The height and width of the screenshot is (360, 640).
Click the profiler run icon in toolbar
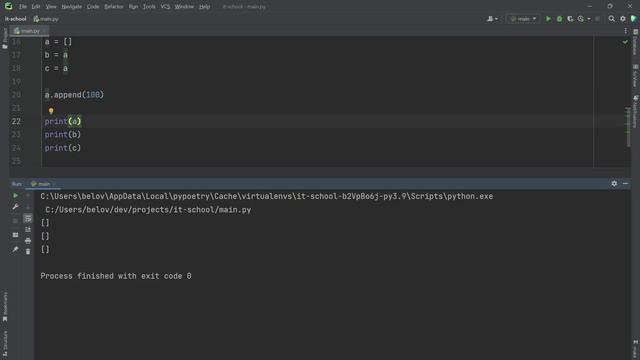tap(581, 19)
